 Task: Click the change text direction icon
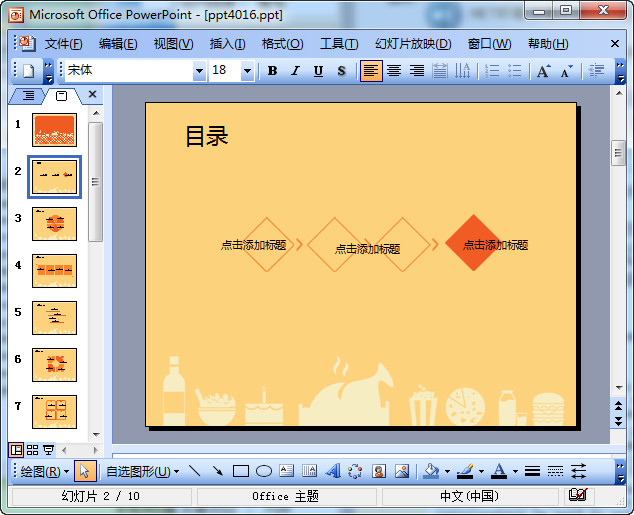tap(462, 71)
